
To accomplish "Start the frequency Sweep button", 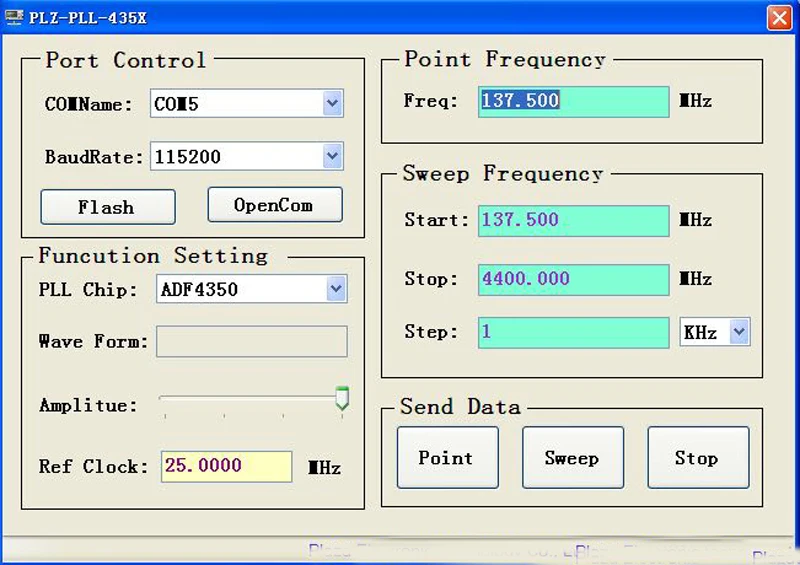I will [572, 458].
